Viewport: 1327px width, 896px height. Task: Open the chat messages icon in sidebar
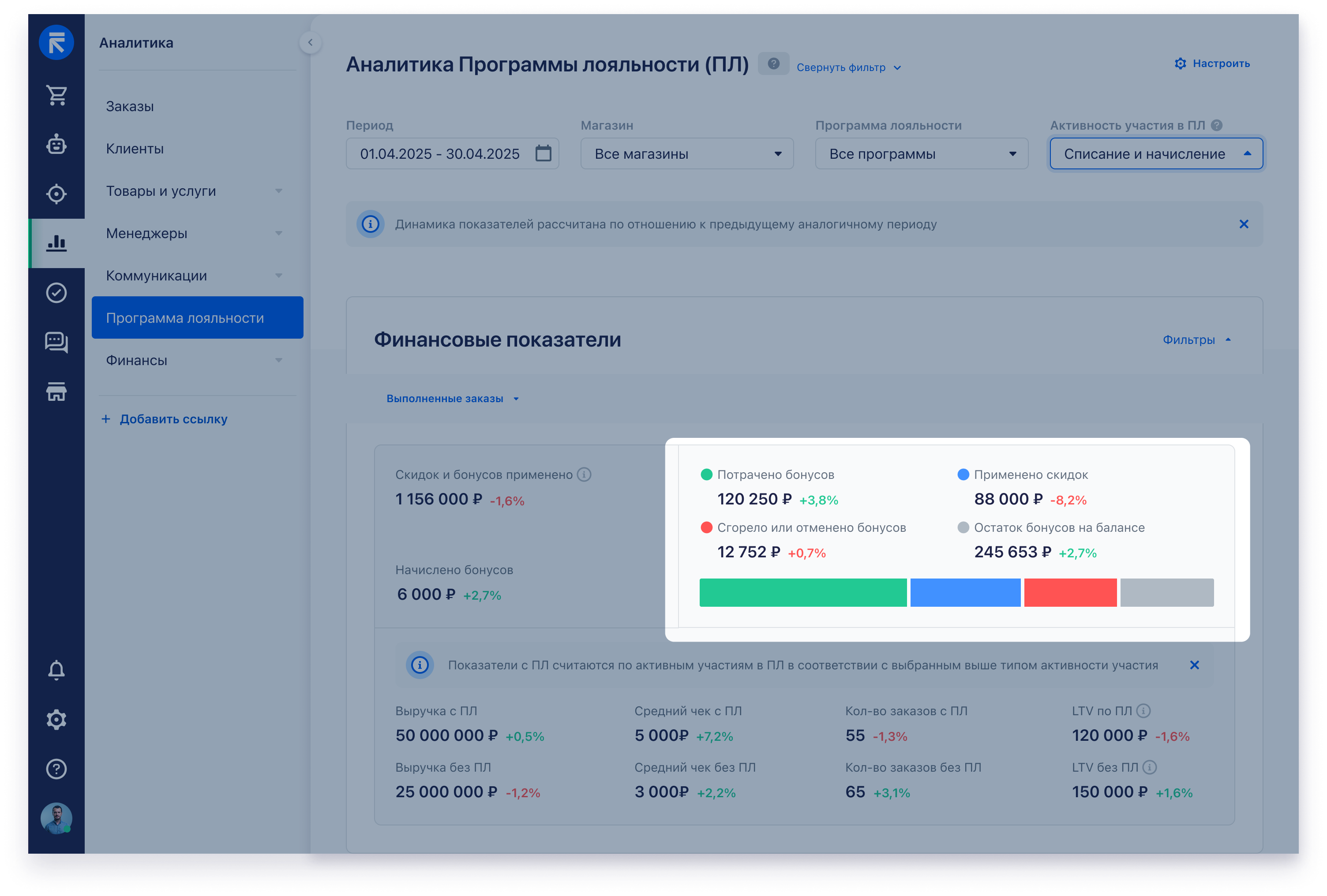click(x=56, y=343)
